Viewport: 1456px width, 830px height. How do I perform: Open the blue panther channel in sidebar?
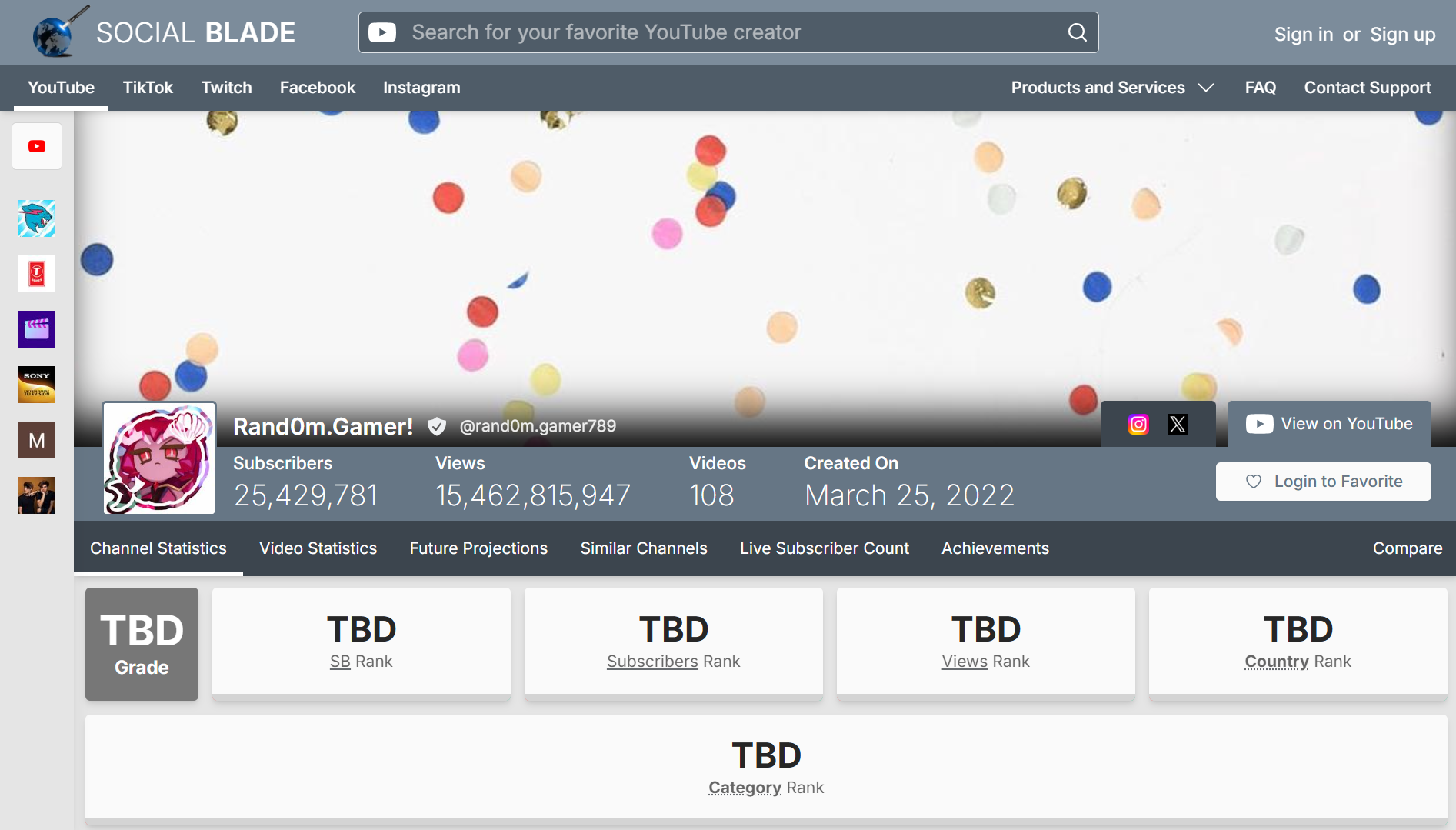(37, 218)
